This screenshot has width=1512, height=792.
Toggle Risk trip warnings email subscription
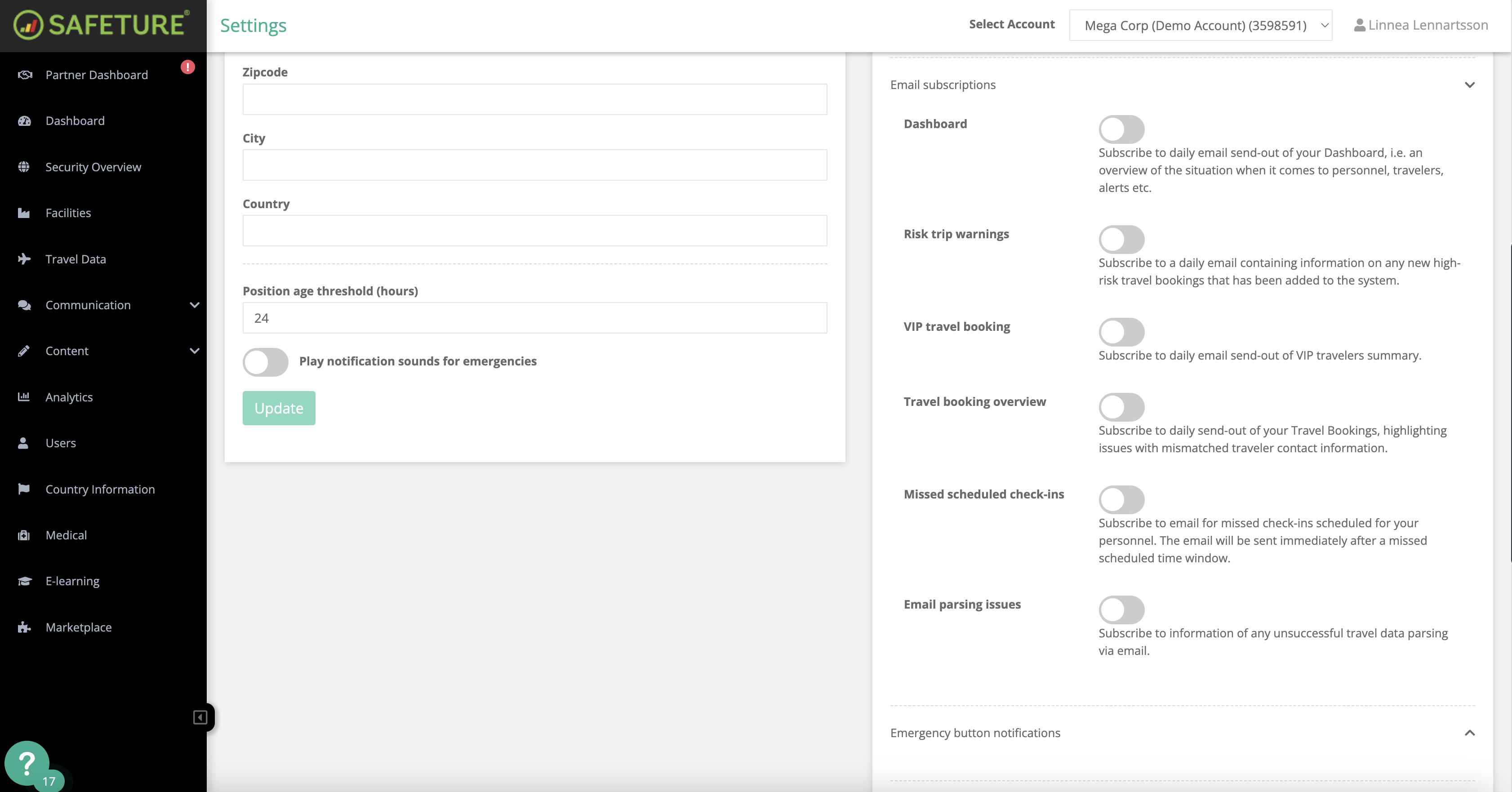[1121, 239]
